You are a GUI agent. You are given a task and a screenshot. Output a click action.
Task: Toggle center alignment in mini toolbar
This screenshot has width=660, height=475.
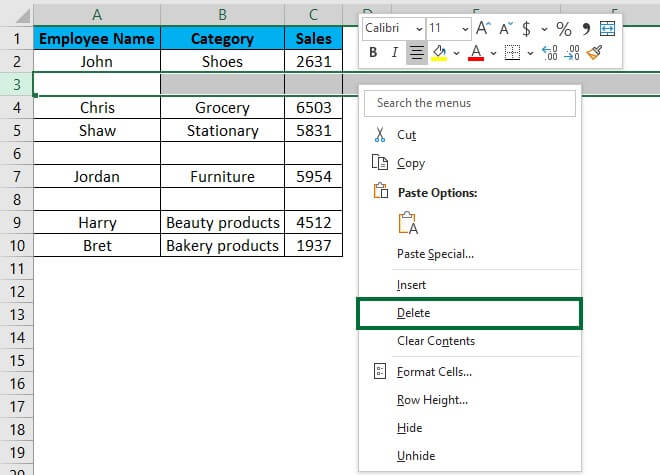(417, 52)
